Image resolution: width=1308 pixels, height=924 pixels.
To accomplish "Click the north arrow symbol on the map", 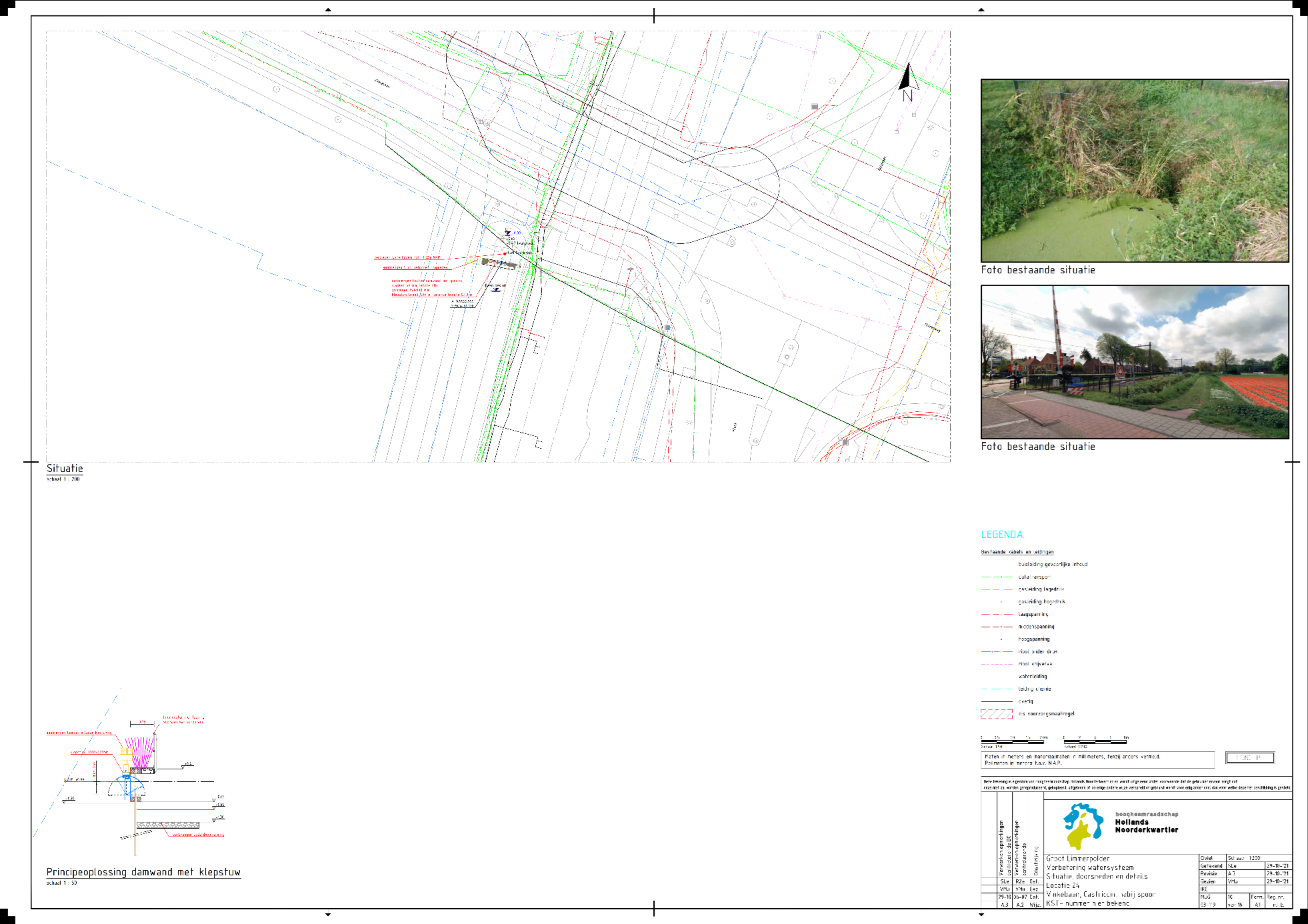I will tap(908, 81).
